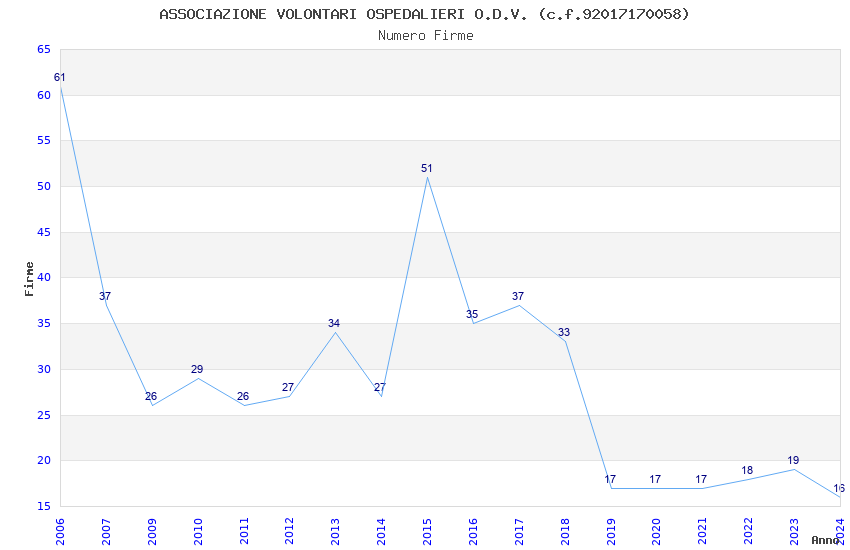
Task: Select the year 2013 on x-axis
Action: tap(335, 532)
